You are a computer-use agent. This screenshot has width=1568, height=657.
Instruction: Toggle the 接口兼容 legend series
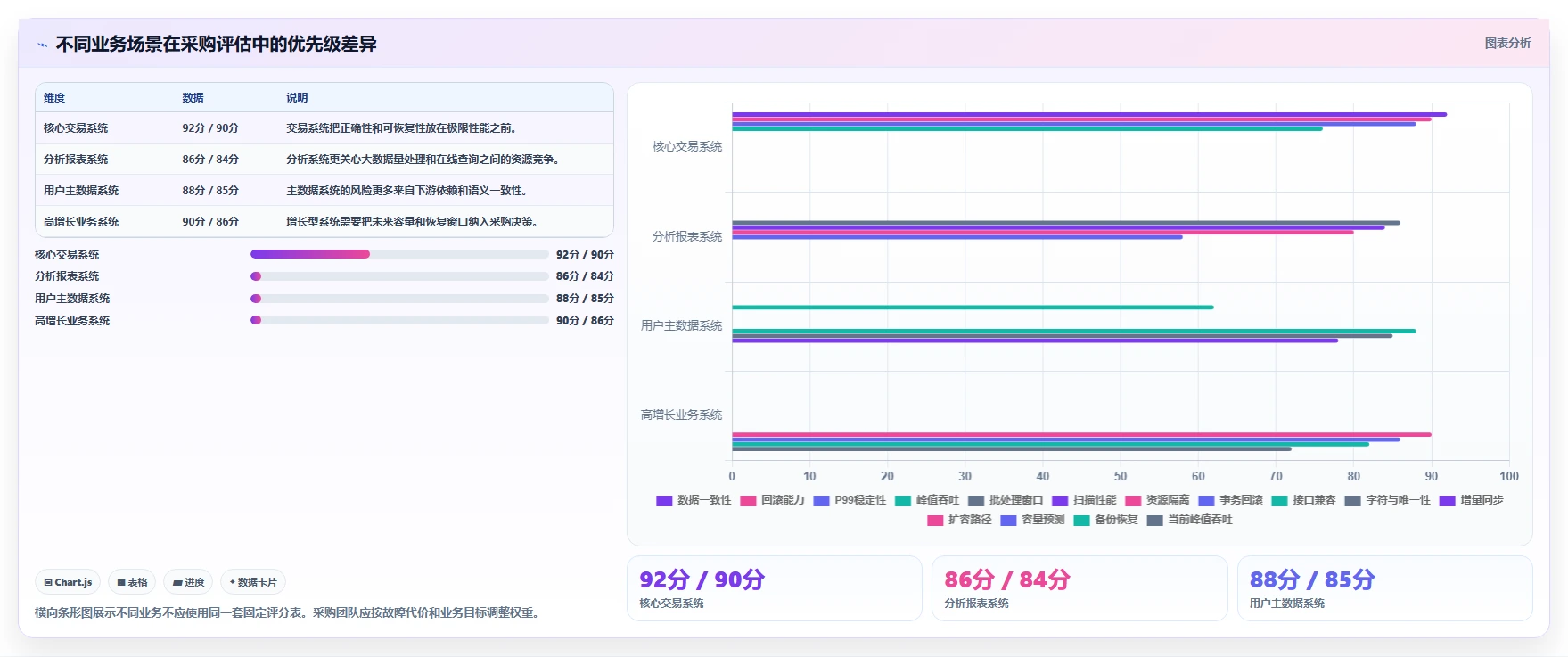1303,500
